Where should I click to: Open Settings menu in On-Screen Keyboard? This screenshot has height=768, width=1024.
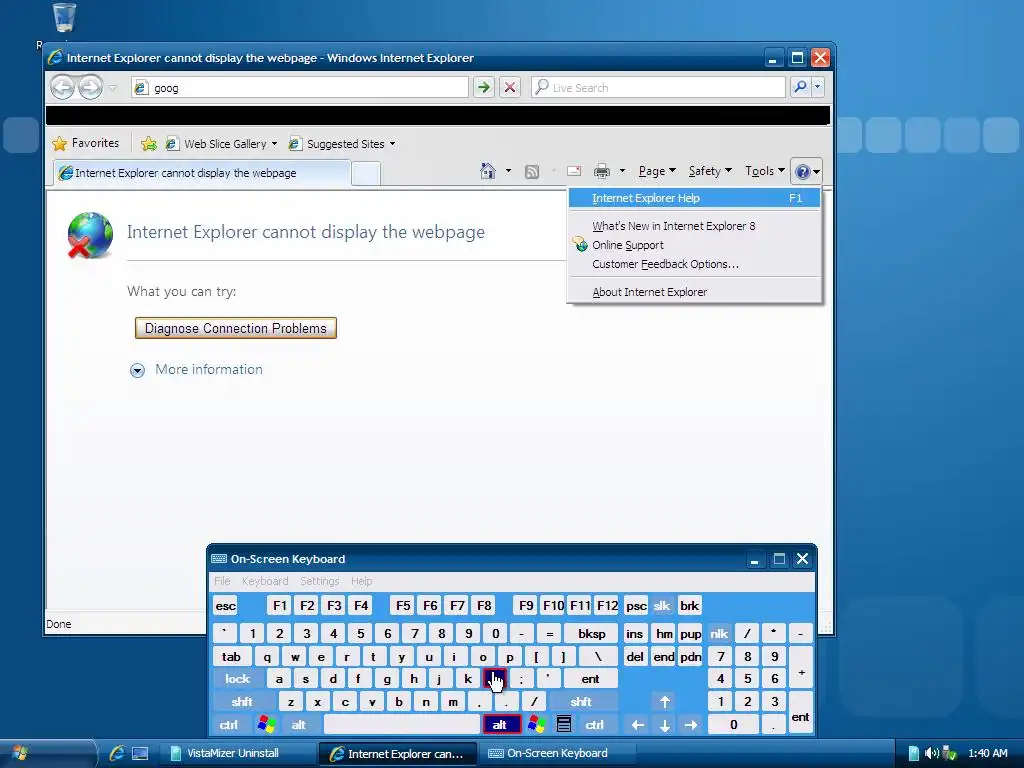[x=319, y=581]
